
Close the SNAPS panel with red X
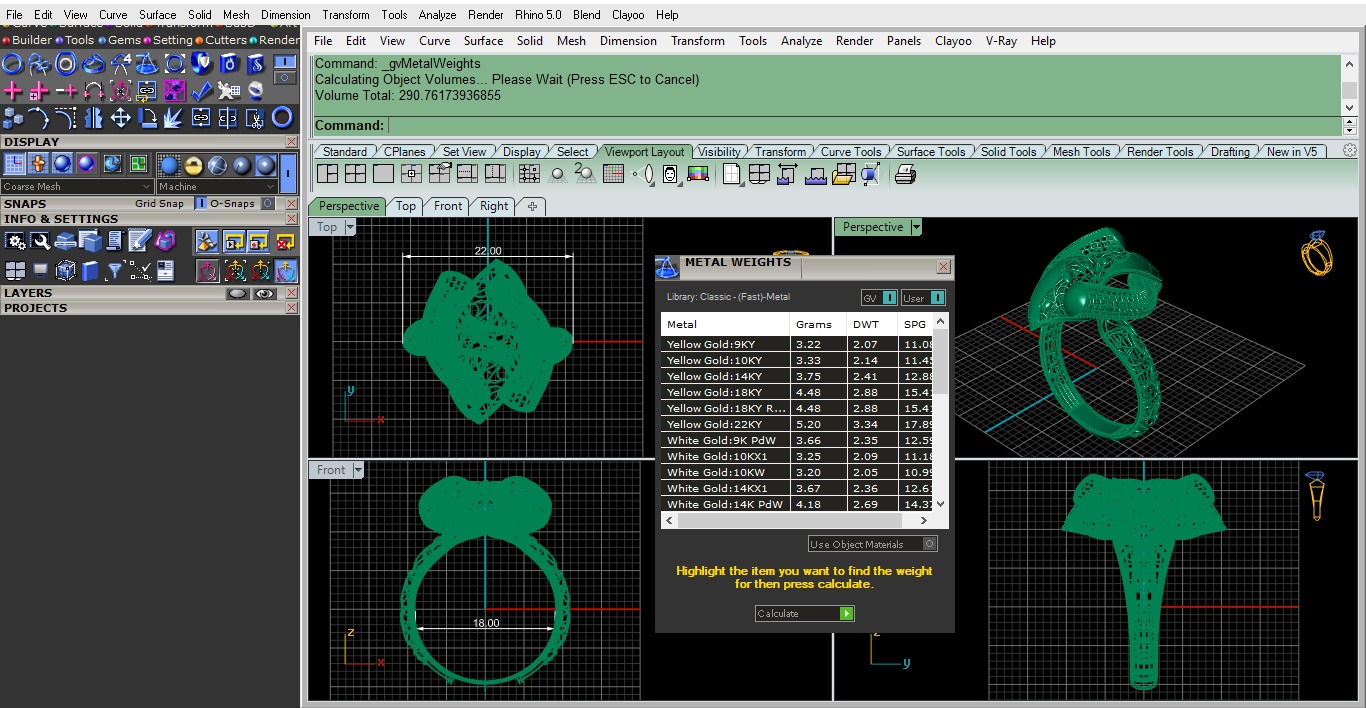(x=291, y=203)
